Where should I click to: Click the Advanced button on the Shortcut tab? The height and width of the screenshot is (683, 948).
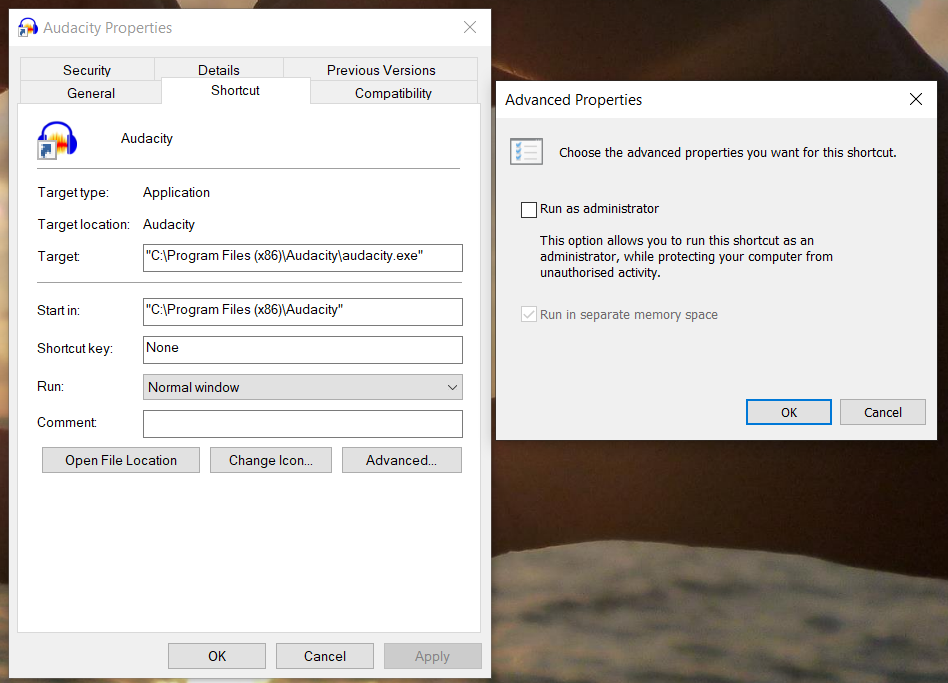[401, 460]
